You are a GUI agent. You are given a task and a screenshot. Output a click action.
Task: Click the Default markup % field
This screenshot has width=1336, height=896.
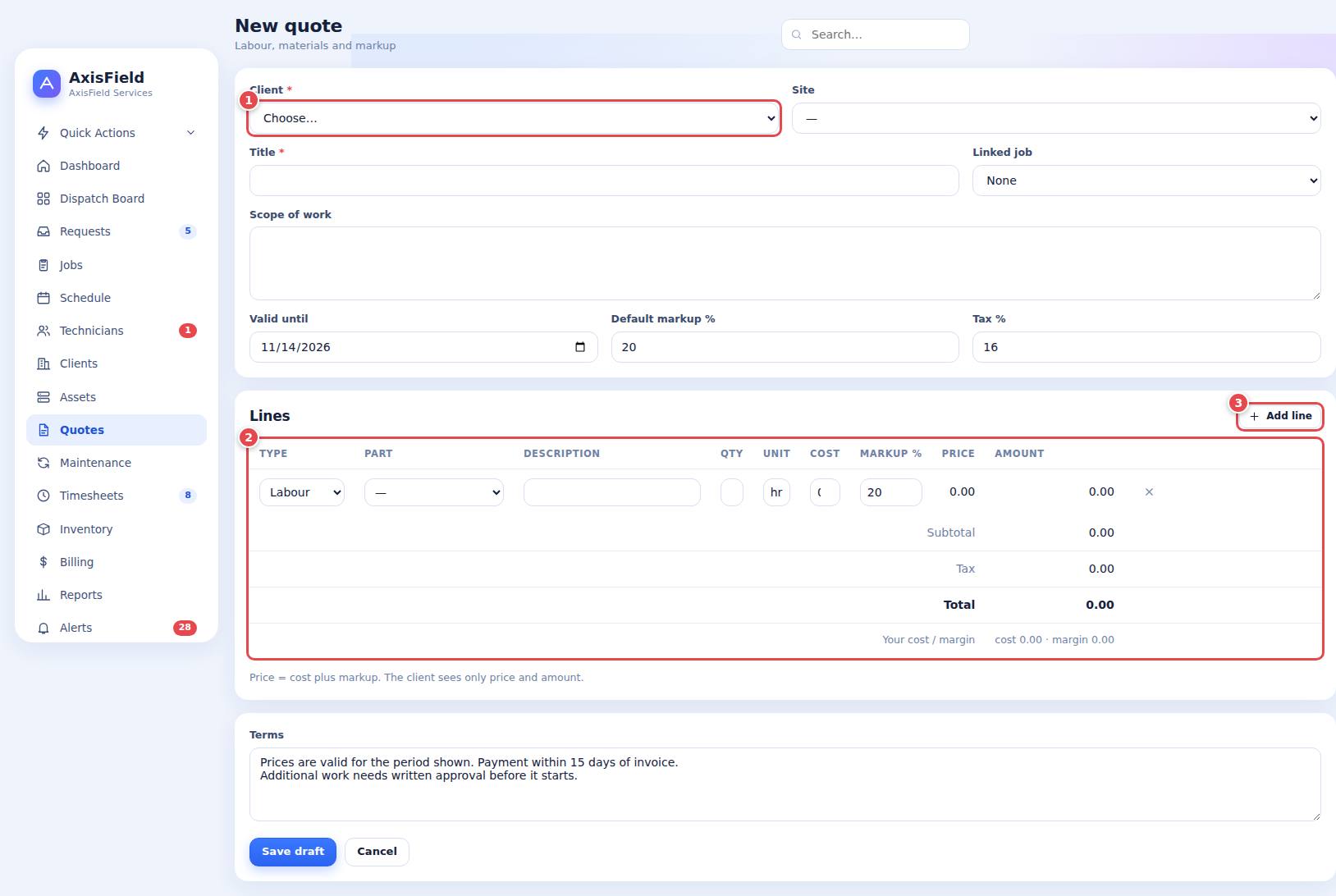(x=785, y=347)
